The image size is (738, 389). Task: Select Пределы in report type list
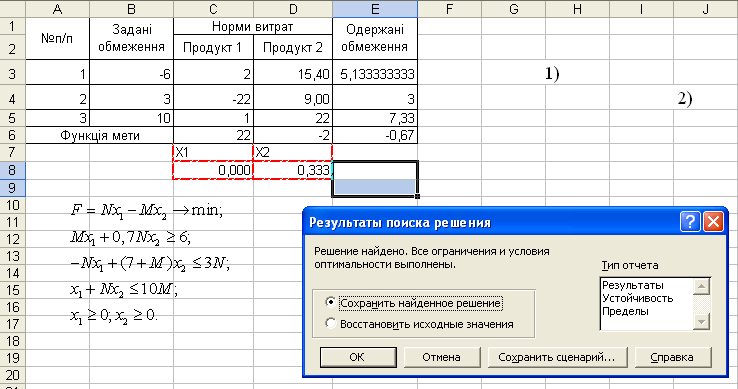tap(626, 311)
